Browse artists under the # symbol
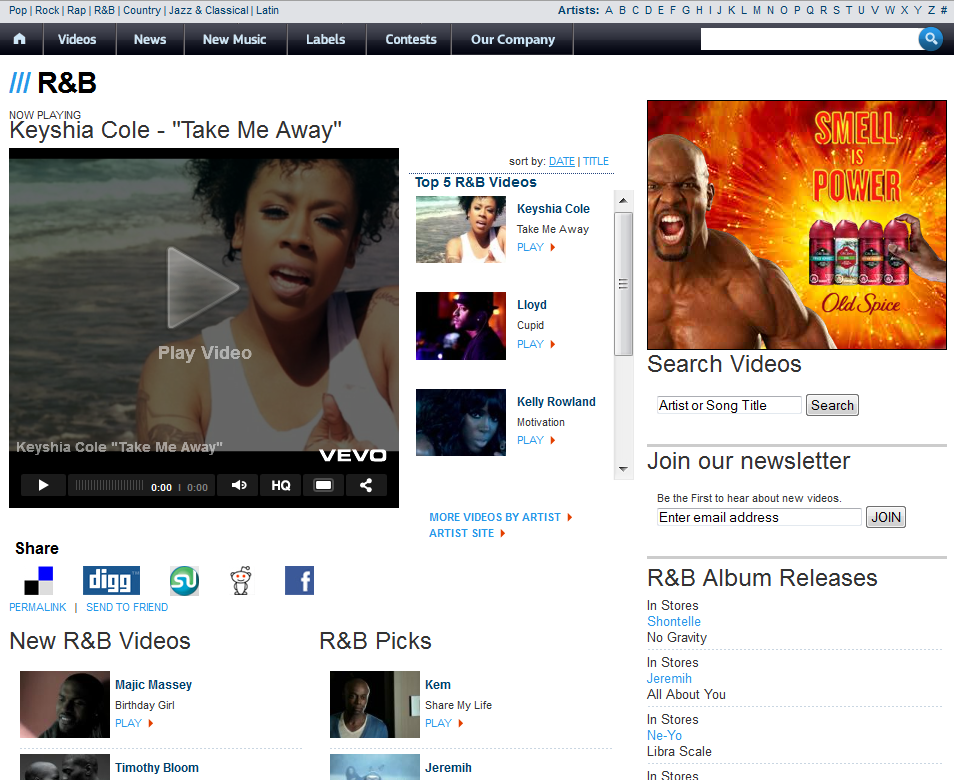This screenshot has width=954, height=780. [x=944, y=10]
